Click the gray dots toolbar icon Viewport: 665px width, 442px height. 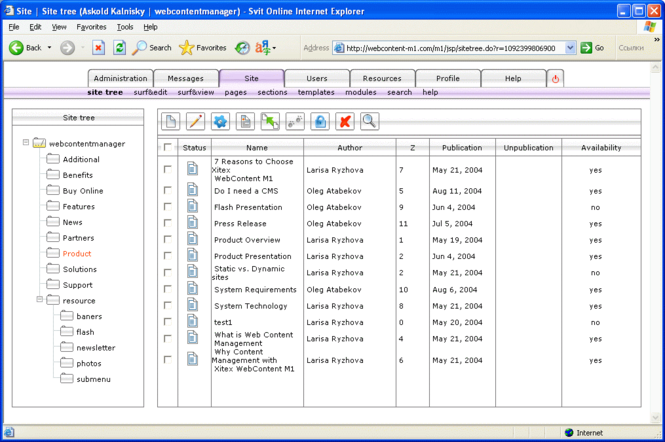(295, 122)
